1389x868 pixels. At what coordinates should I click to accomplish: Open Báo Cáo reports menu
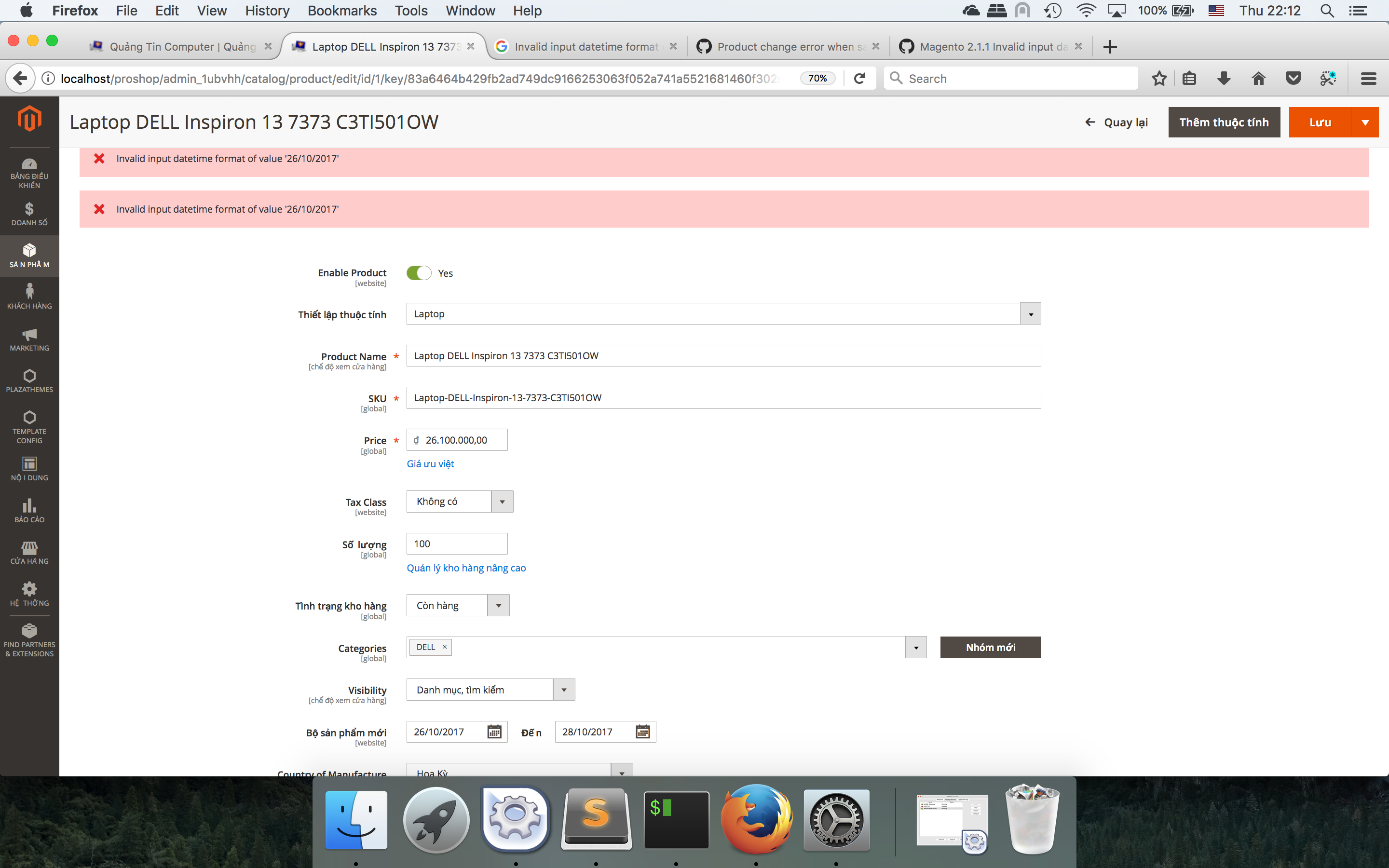[29, 511]
